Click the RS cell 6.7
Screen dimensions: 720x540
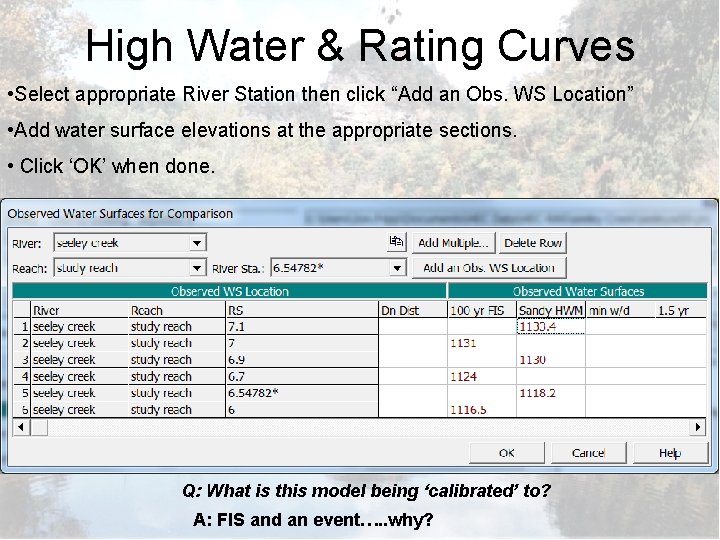pyautogui.click(x=302, y=377)
